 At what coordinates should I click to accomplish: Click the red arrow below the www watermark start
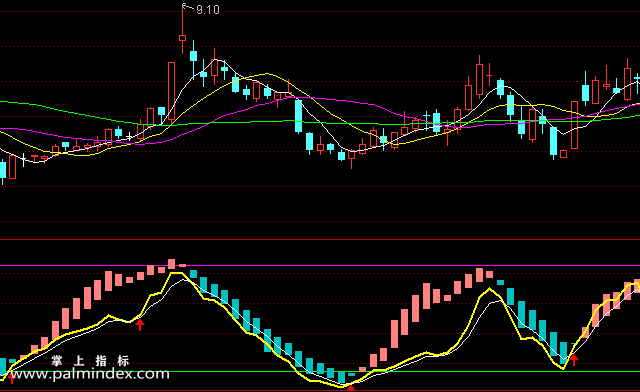click(11, 380)
